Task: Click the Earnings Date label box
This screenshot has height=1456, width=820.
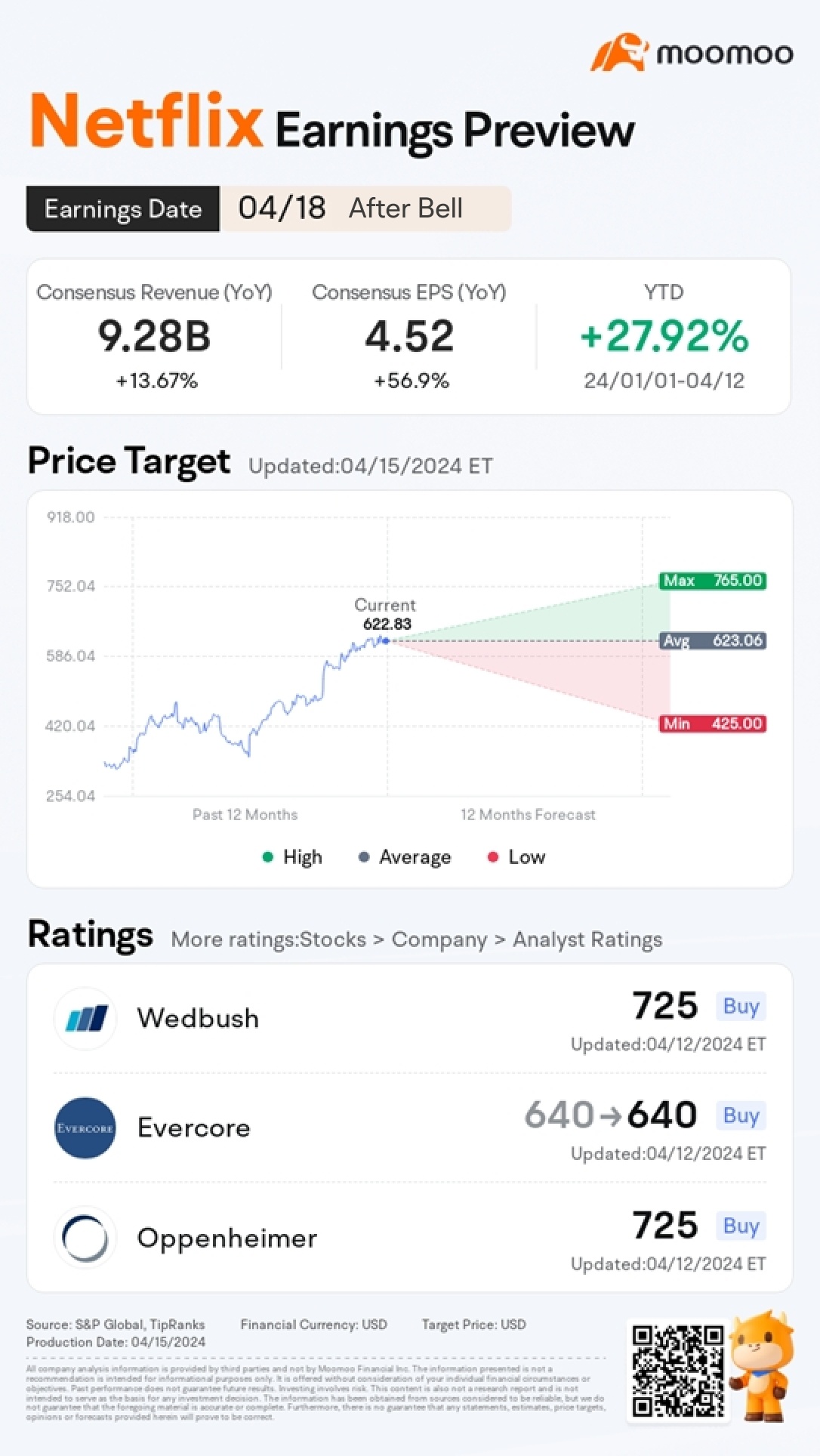Action: point(123,209)
